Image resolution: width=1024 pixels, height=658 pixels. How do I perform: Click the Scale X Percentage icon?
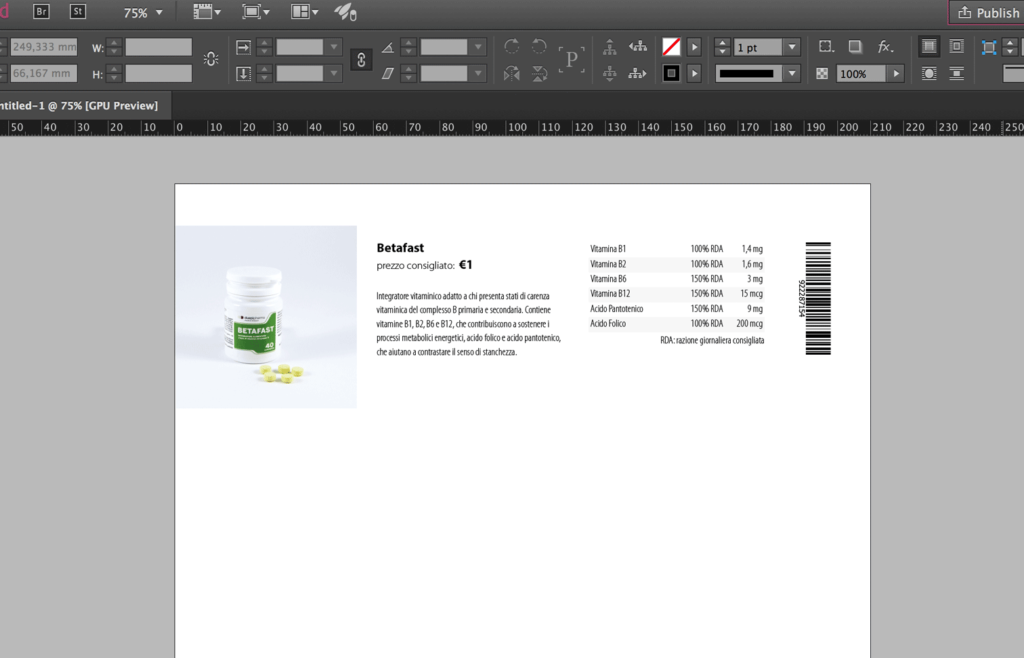tap(244, 47)
